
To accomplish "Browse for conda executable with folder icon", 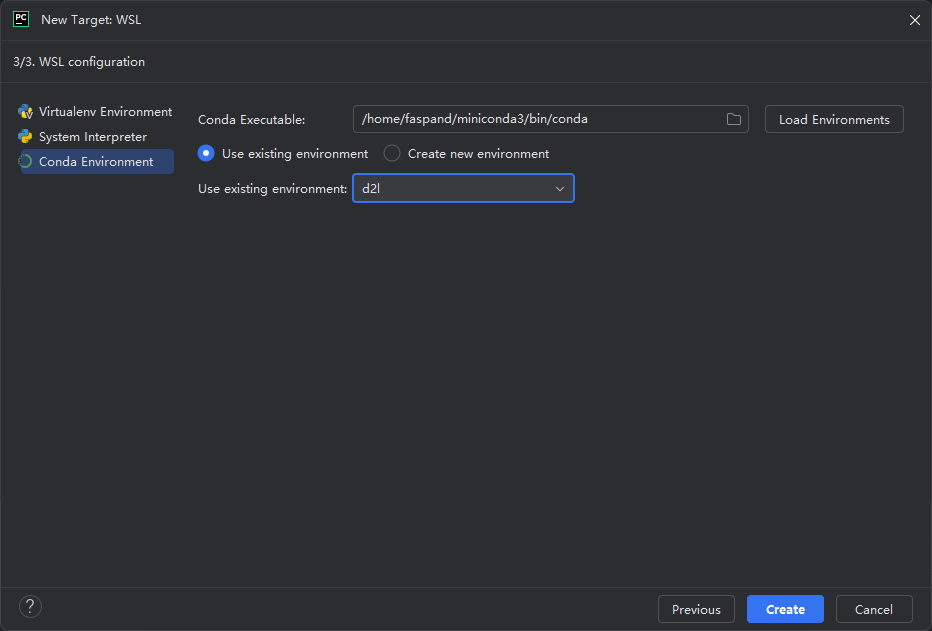I will pyautogui.click(x=733, y=119).
